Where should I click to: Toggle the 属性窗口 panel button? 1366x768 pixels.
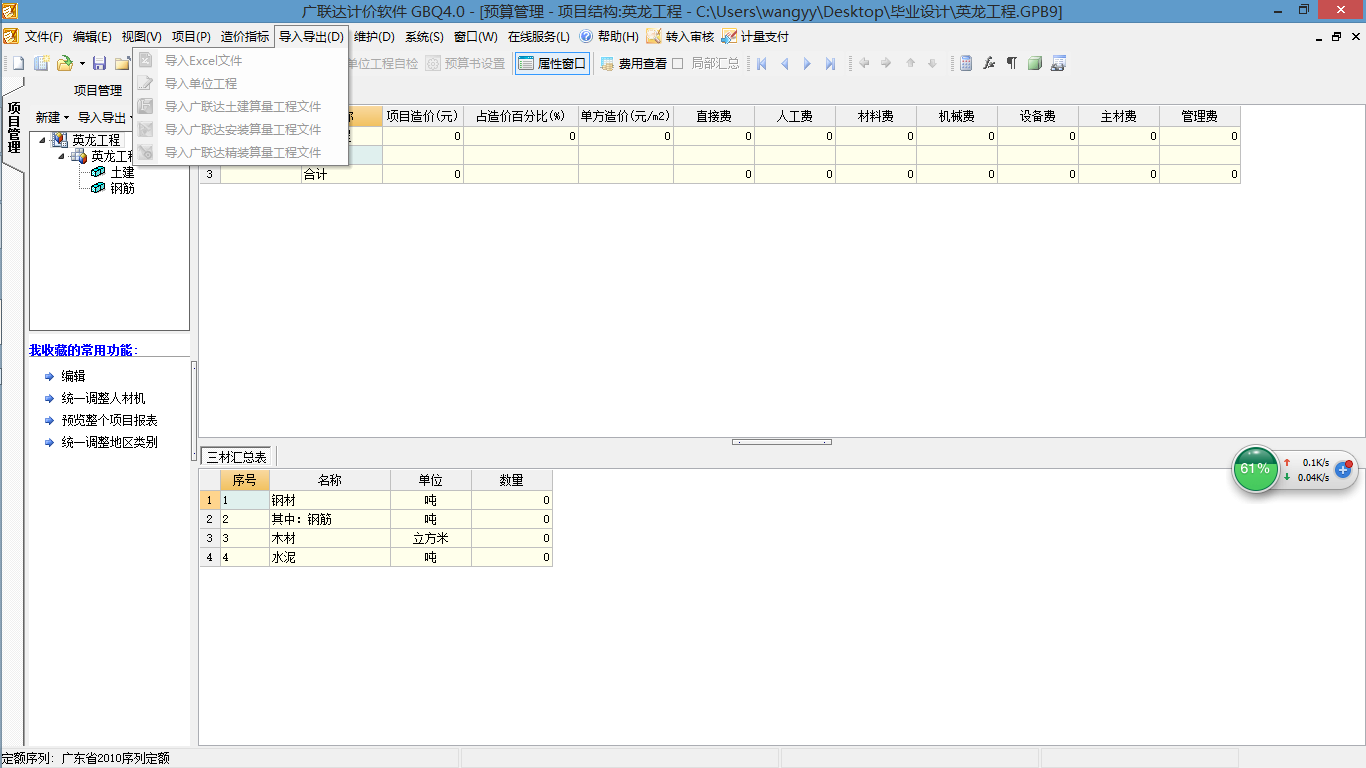click(551, 64)
